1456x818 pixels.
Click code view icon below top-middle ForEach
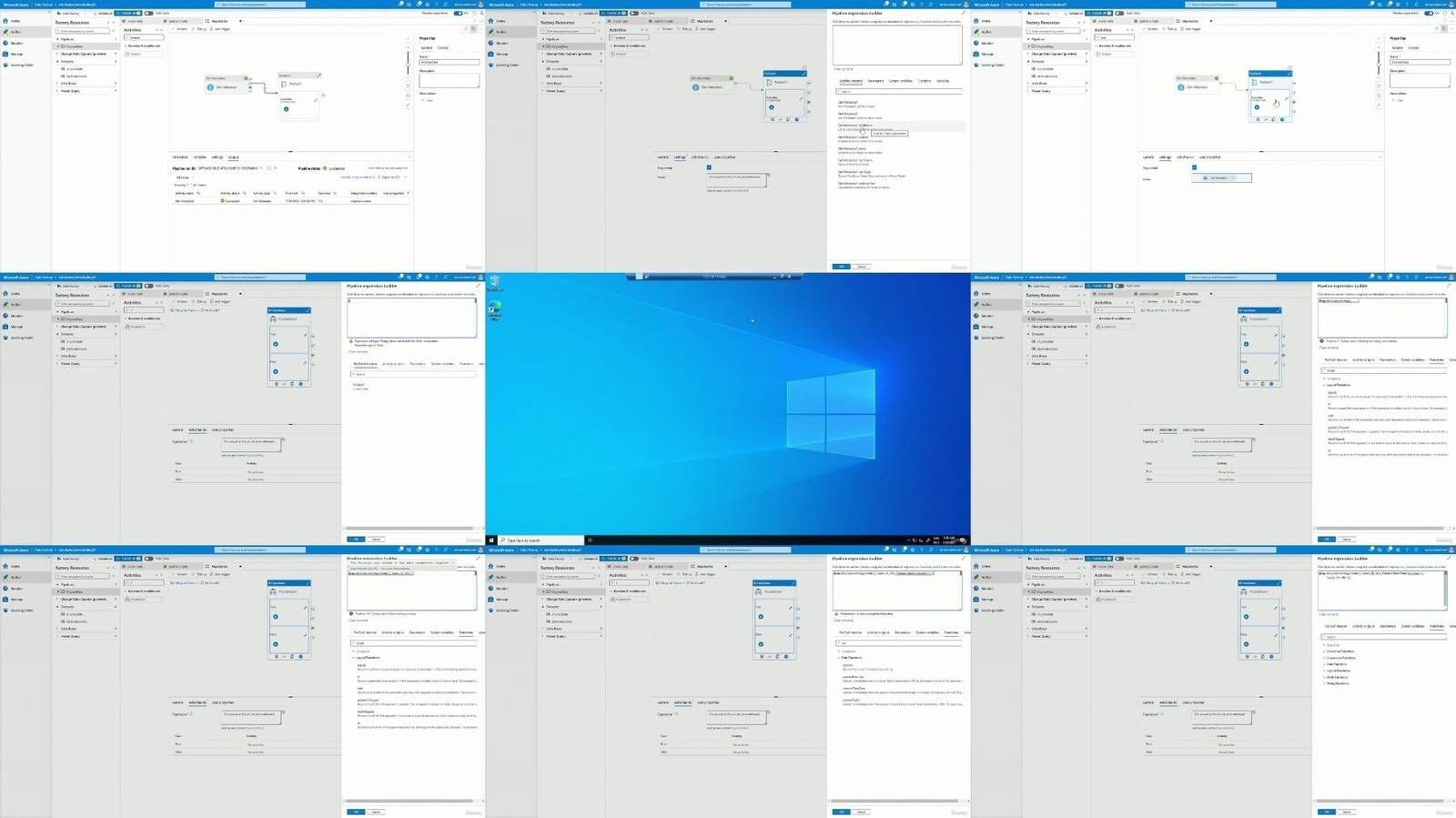click(x=780, y=119)
